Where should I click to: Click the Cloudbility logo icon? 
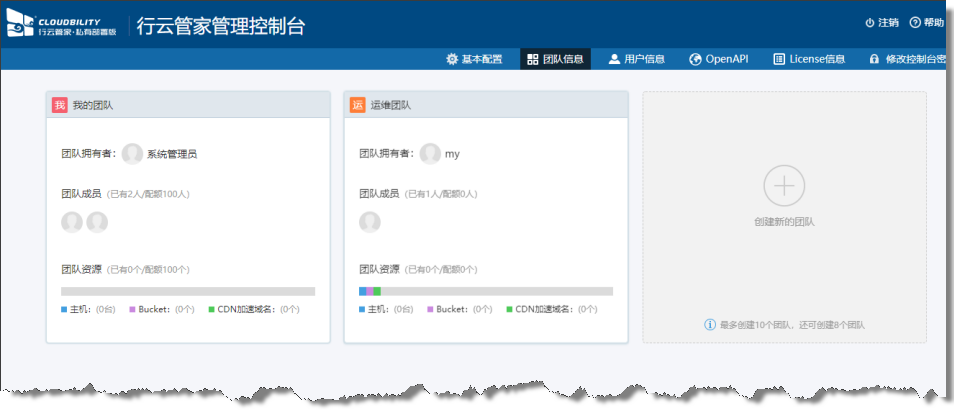click(20, 26)
